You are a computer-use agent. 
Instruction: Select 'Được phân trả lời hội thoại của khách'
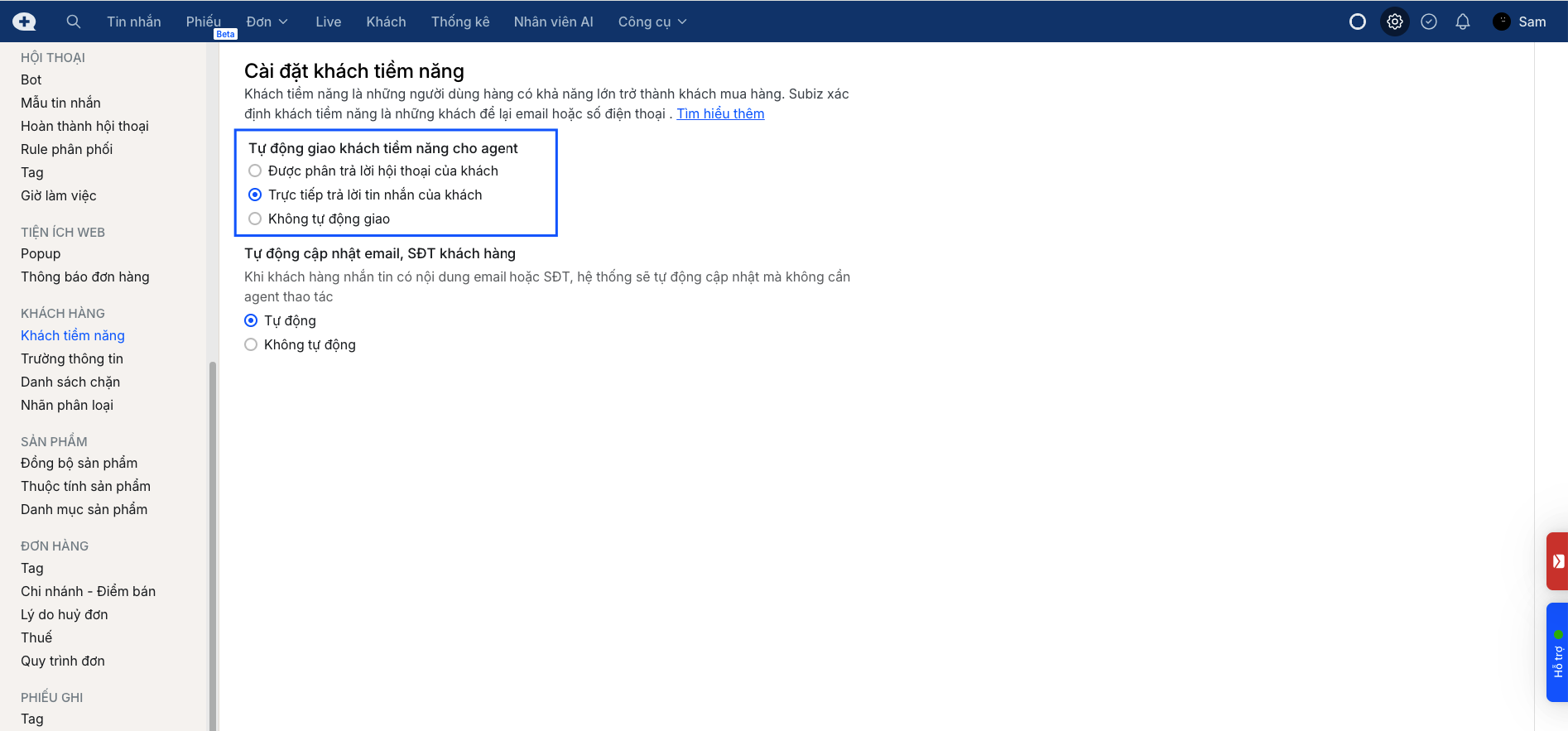pyautogui.click(x=255, y=171)
